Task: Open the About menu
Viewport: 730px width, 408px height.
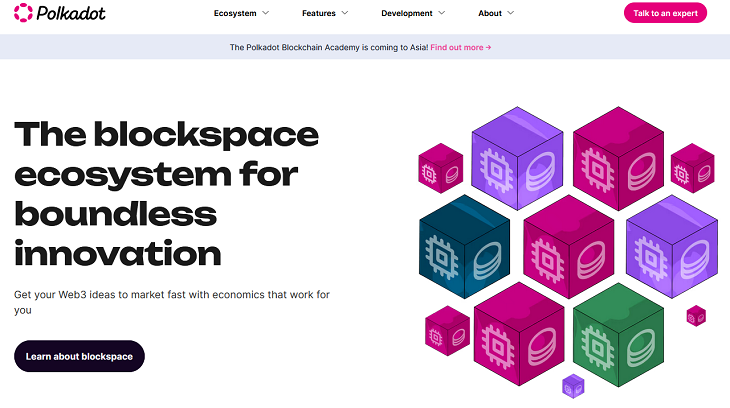Action: point(490,13)
